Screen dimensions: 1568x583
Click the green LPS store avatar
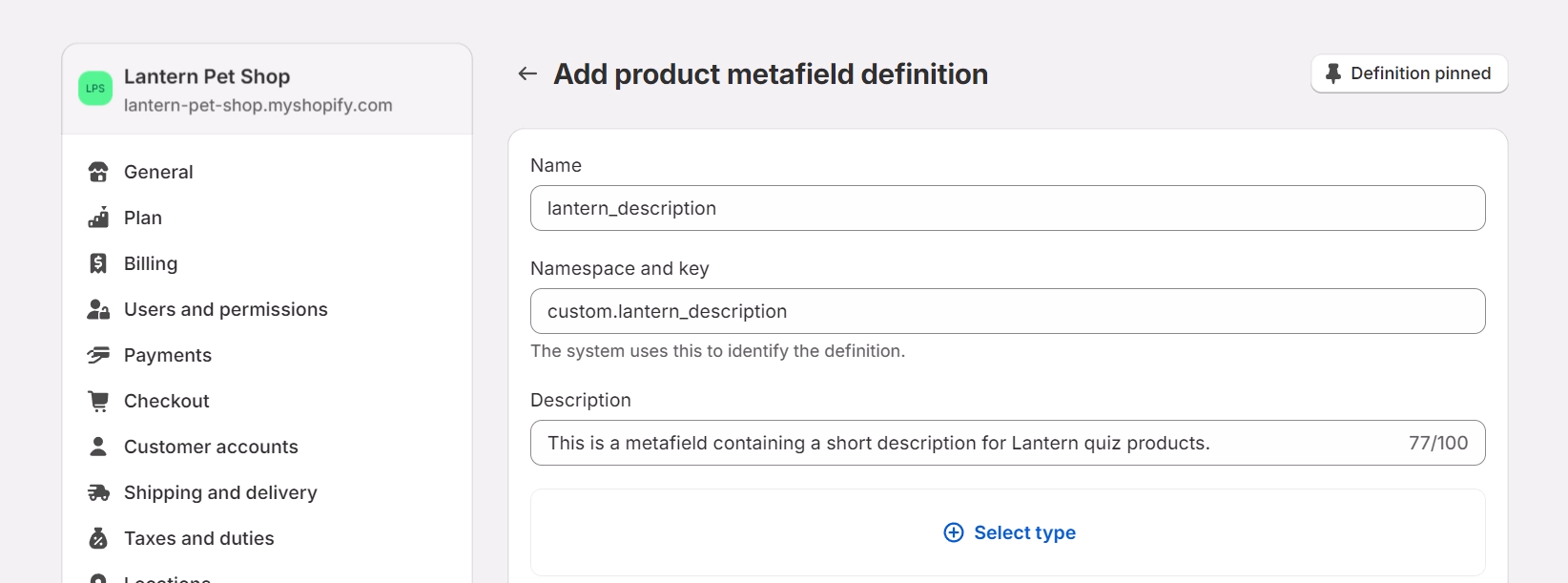[x=95, y=89]
